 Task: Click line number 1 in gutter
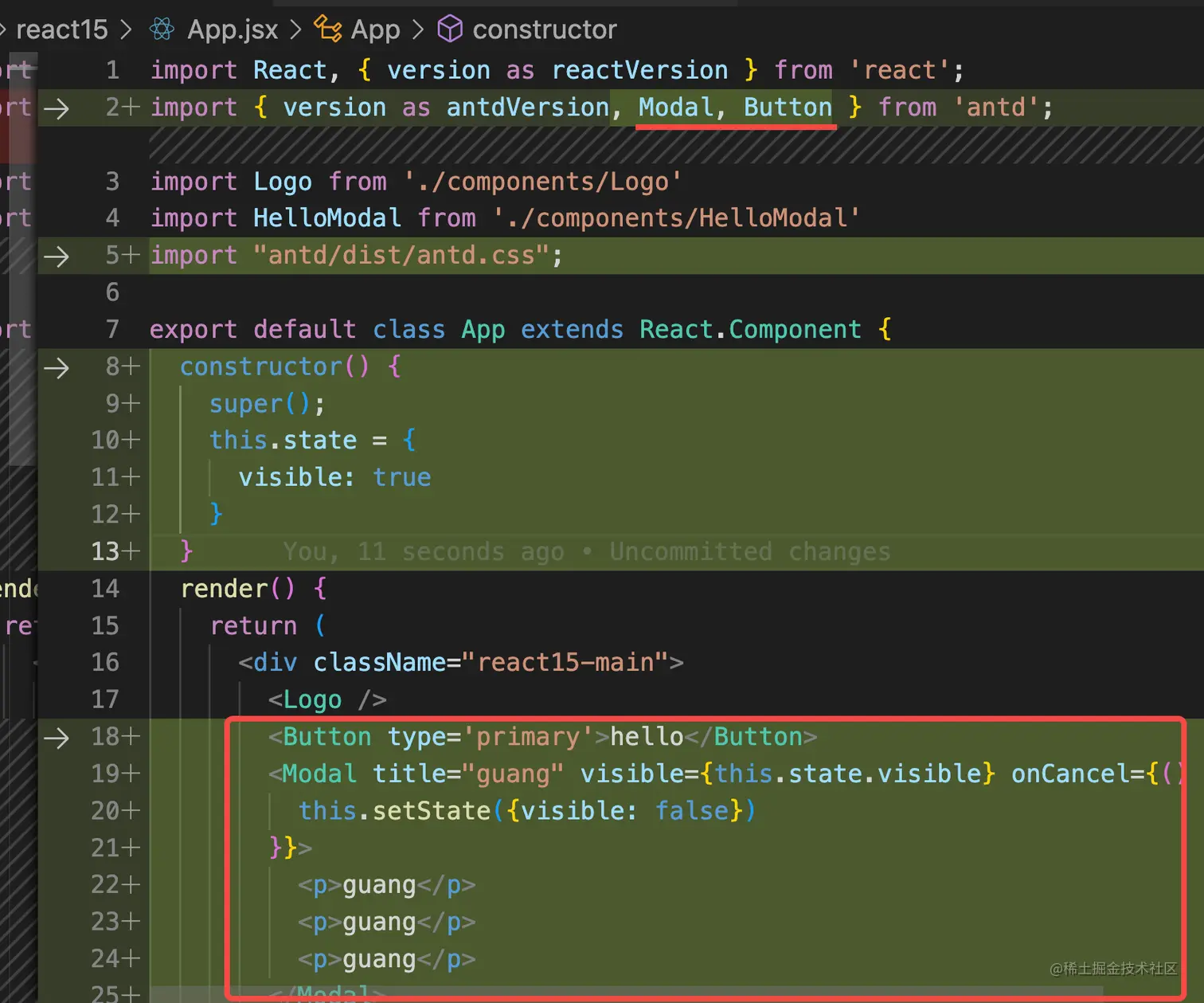click(x=112, y=70)
